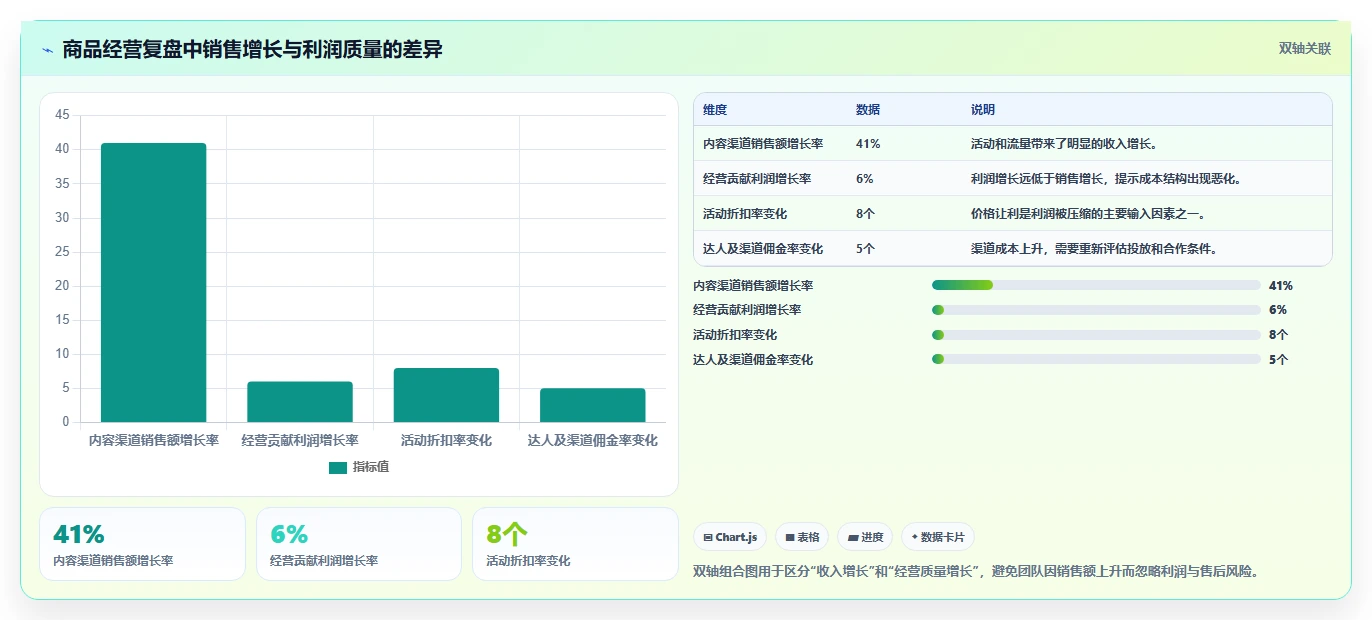The image size is (1372, 620).
Task: Click the 表格 chip
Action: point(802,537)
